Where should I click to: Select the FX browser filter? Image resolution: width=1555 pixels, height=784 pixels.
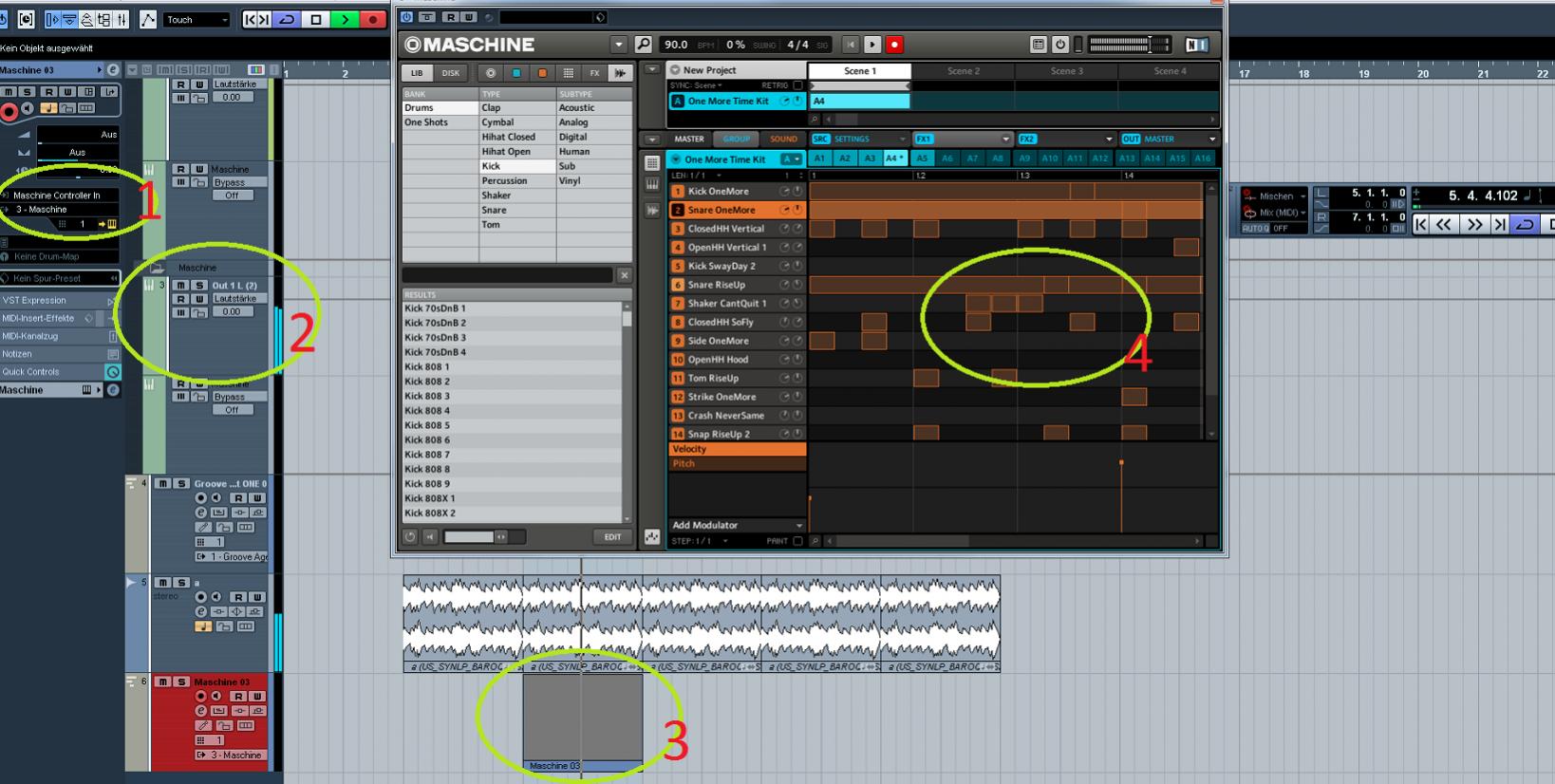(594, 73)
